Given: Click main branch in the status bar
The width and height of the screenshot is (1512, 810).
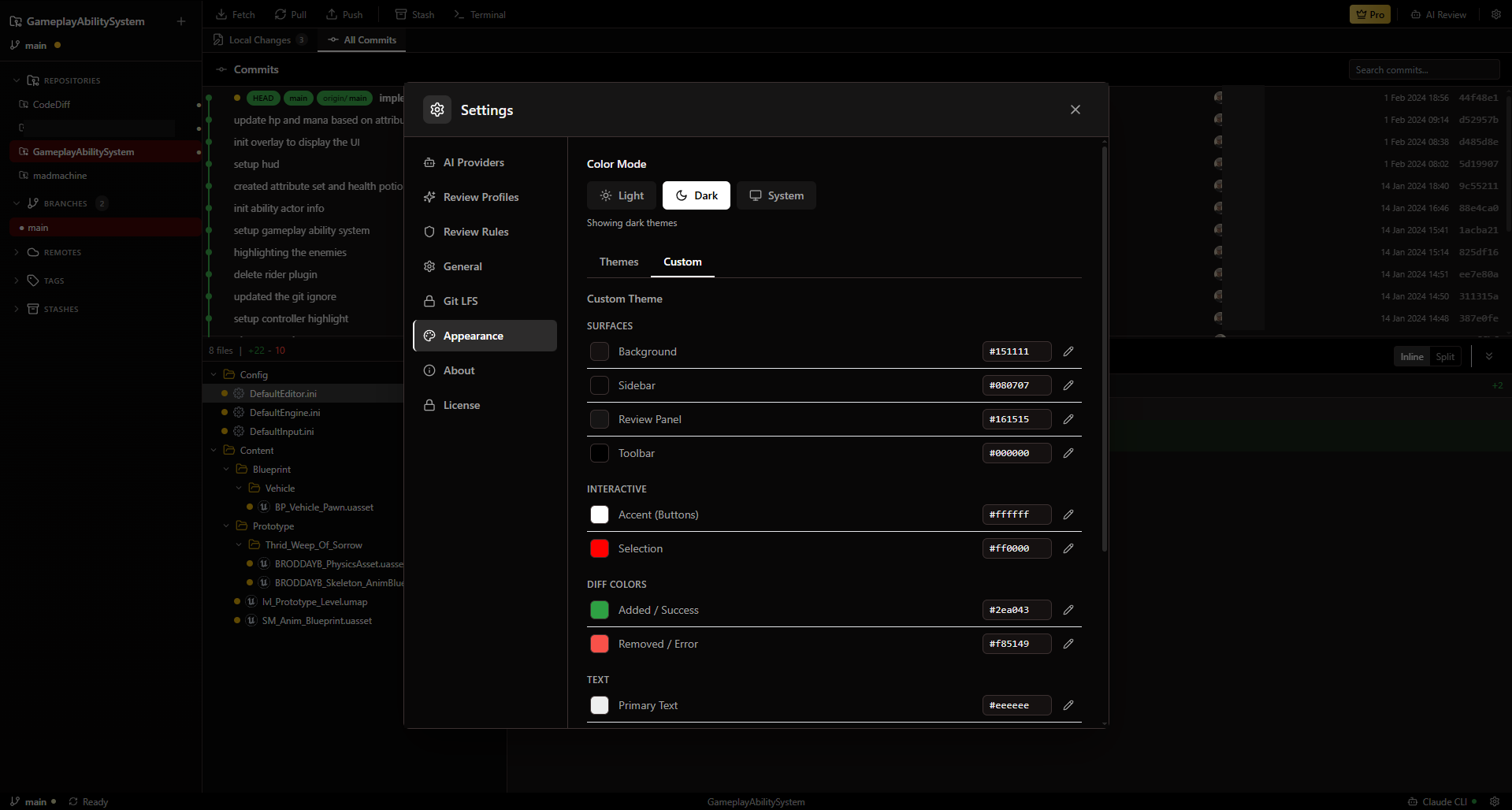Looking at the screenshot, I should coord(32,801).
